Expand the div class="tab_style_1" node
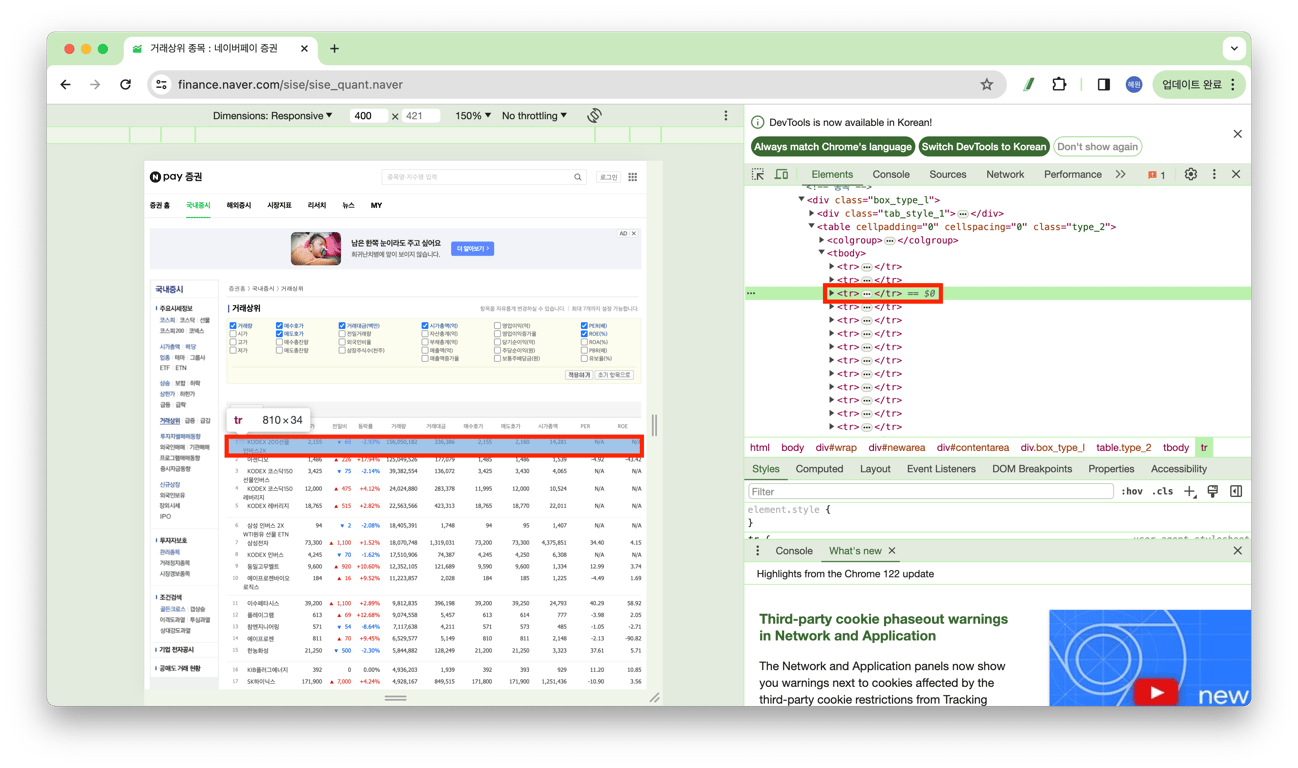This screenshot has height=768, width=1298. coord(811,213)
